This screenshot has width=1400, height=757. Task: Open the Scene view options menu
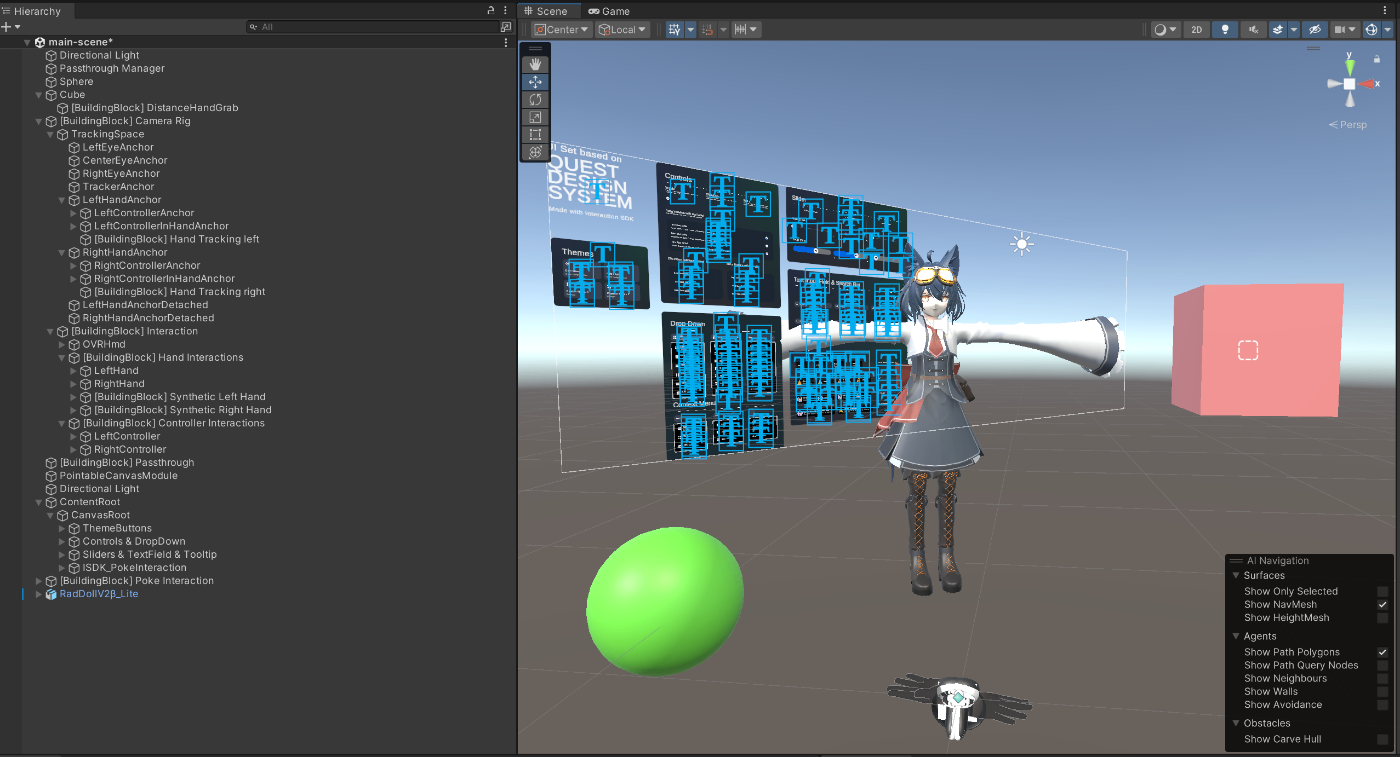(1386, 10)
